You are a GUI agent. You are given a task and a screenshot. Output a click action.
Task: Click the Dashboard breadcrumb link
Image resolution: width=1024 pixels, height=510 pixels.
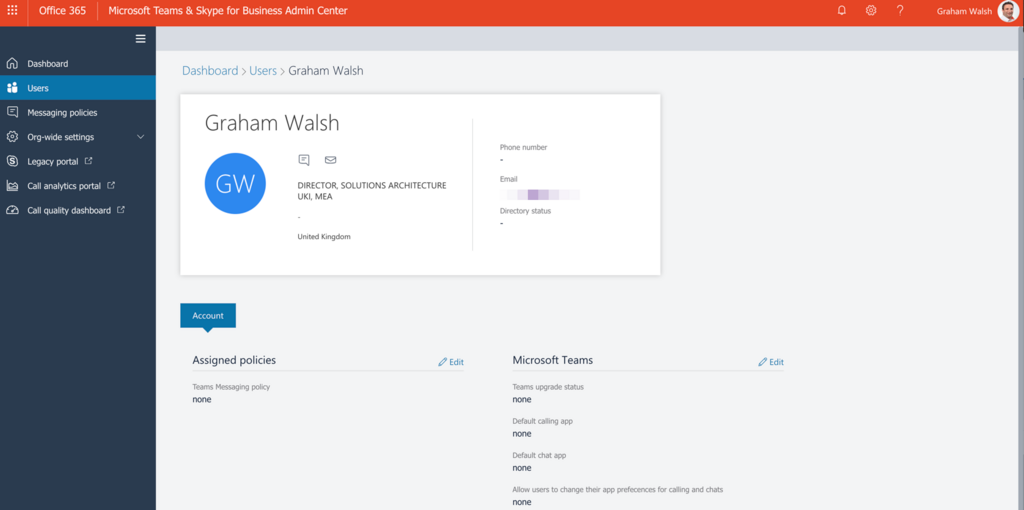click(x=210, y=71)
